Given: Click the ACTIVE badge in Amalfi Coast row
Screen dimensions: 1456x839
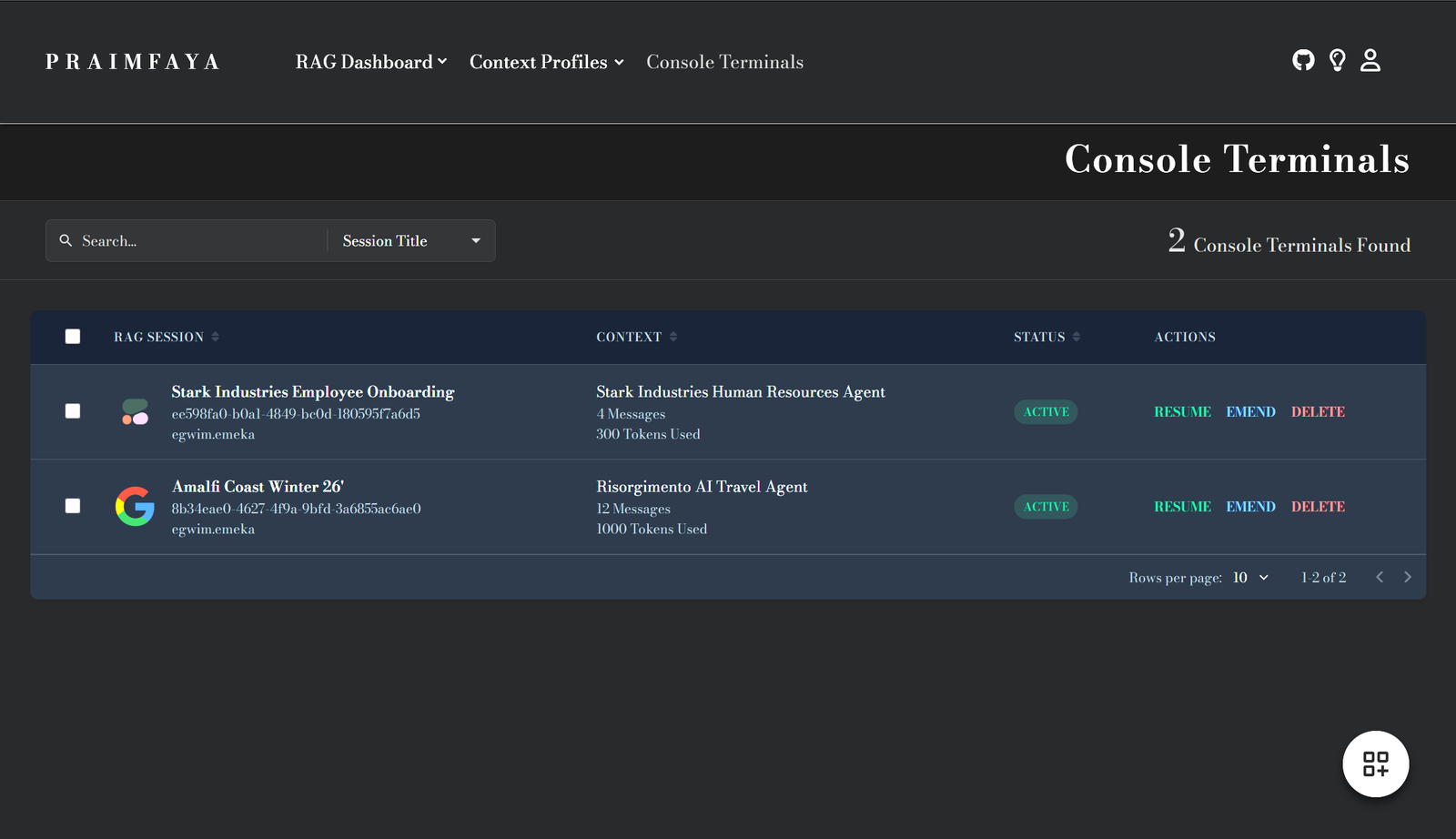Looking at the screenshot, I should pyautogui.click(x=1046, y=507).
